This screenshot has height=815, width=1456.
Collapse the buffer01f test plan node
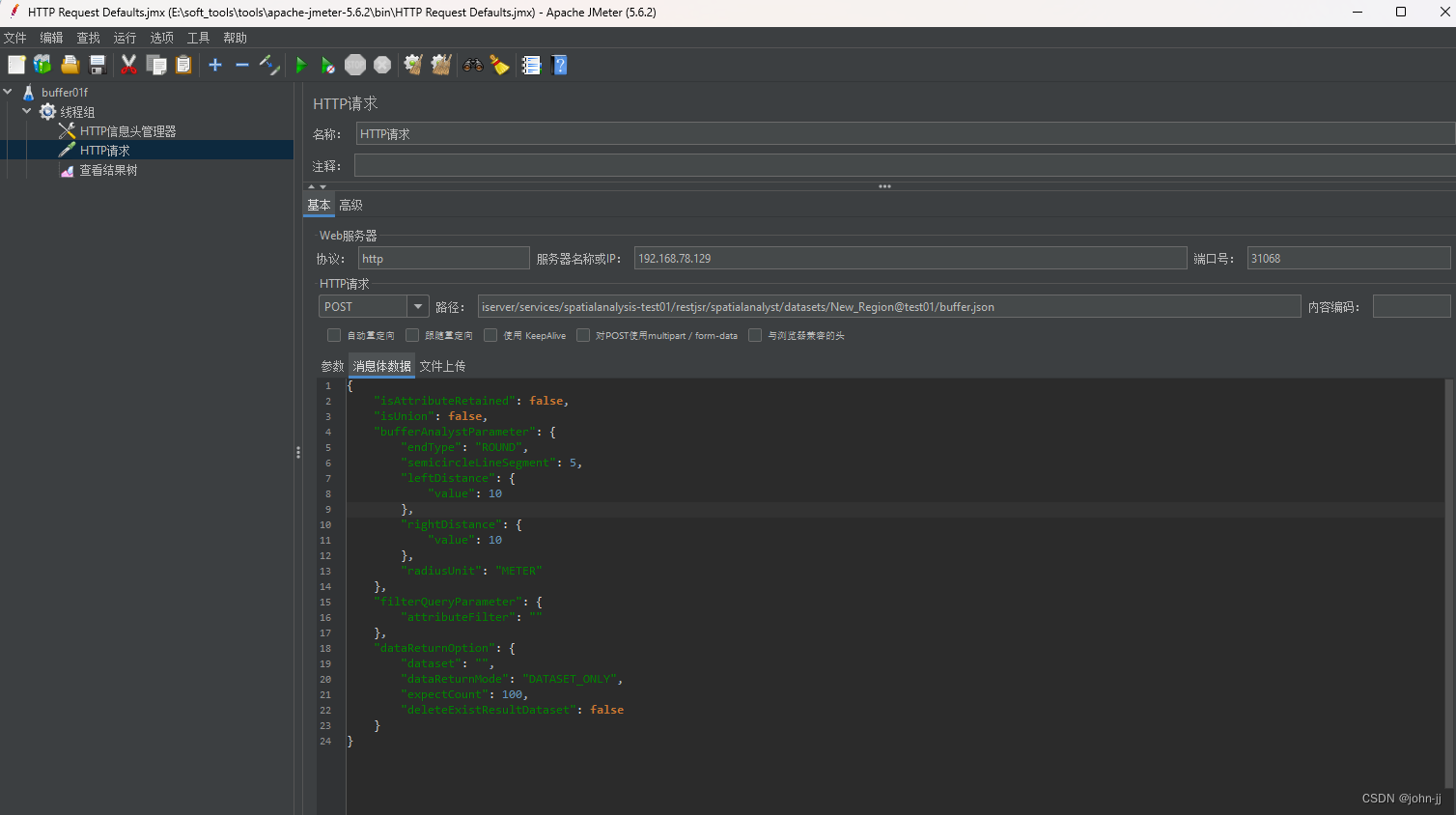(8, 92)
